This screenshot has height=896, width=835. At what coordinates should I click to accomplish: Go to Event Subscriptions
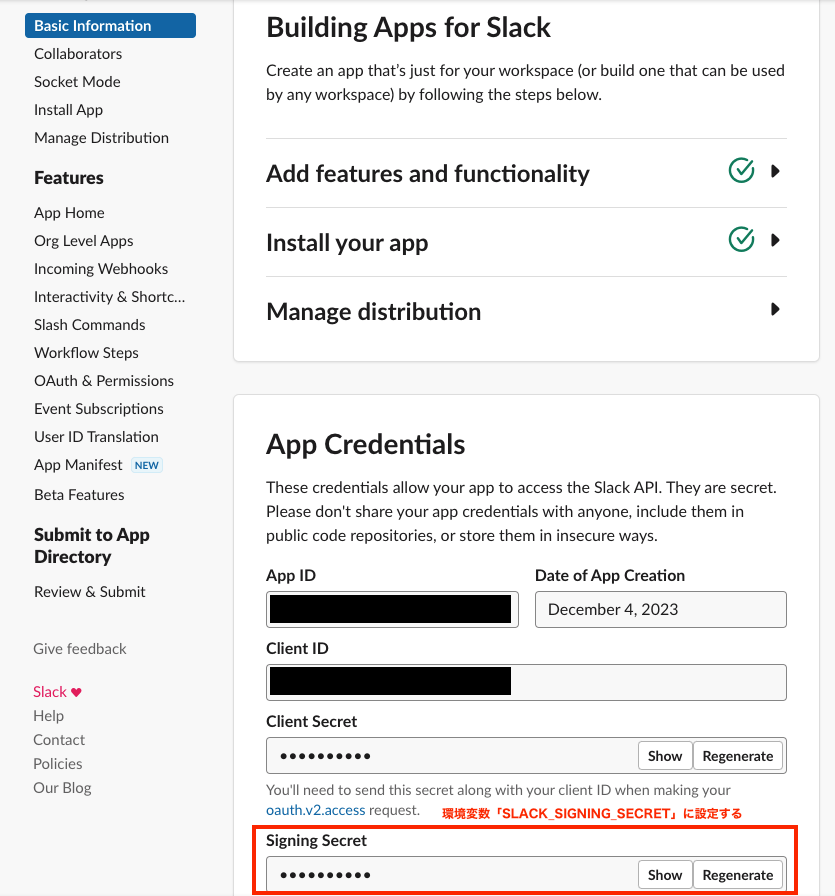click(x=98, y=409)
